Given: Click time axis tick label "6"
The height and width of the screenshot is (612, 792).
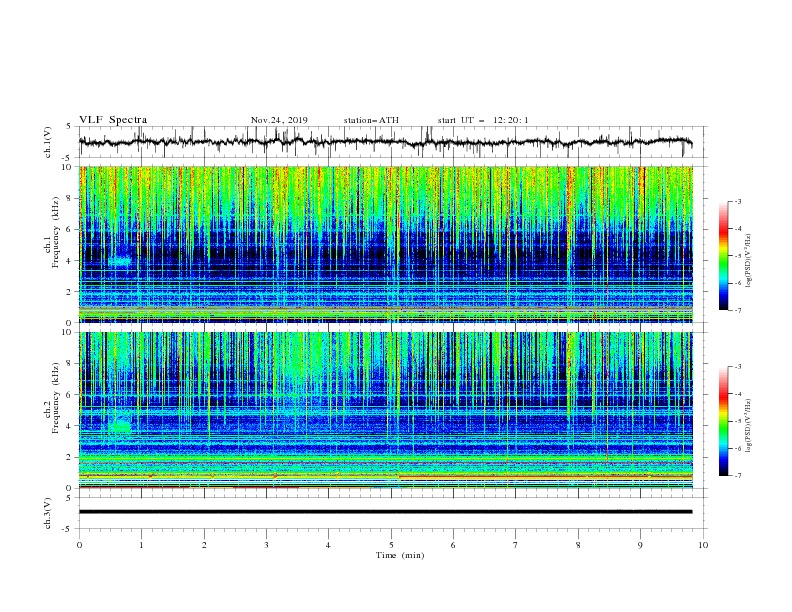Looking at the screenshot, I should coord(453,545).
